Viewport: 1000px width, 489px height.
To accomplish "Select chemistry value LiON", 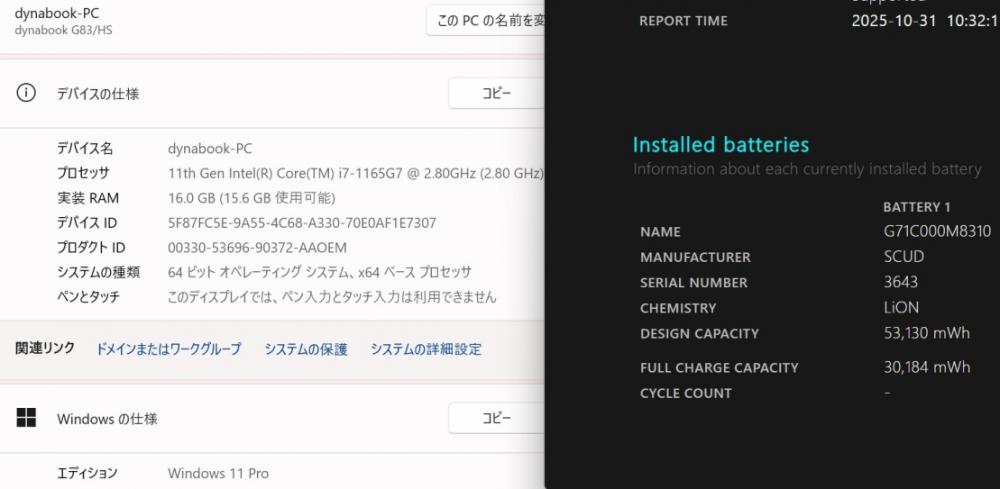I will [901, 307].
